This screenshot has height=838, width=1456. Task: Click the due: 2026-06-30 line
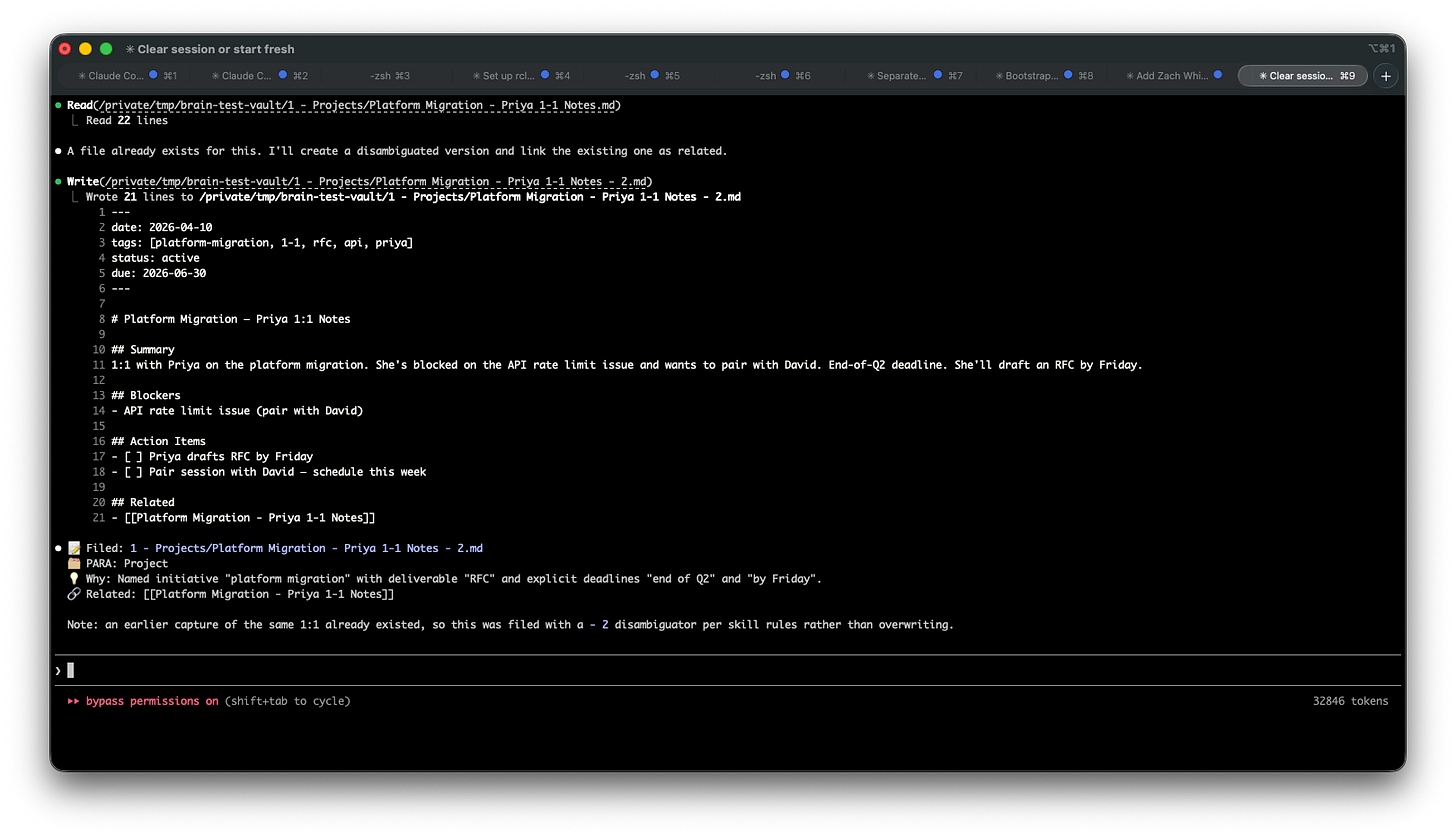159,273
